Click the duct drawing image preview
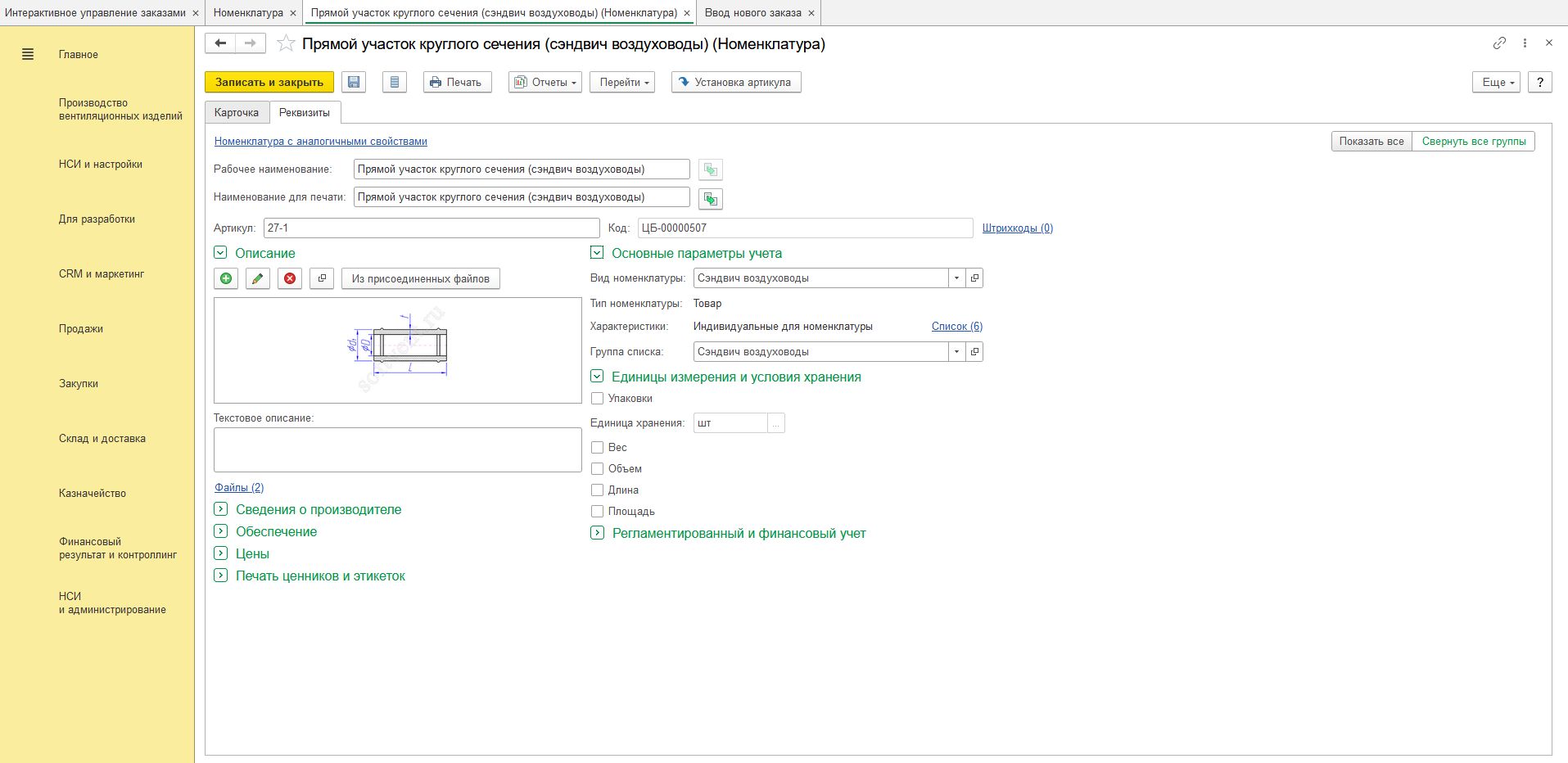Viewport: 1568px width, 763px height. click(x=398, y=350)
